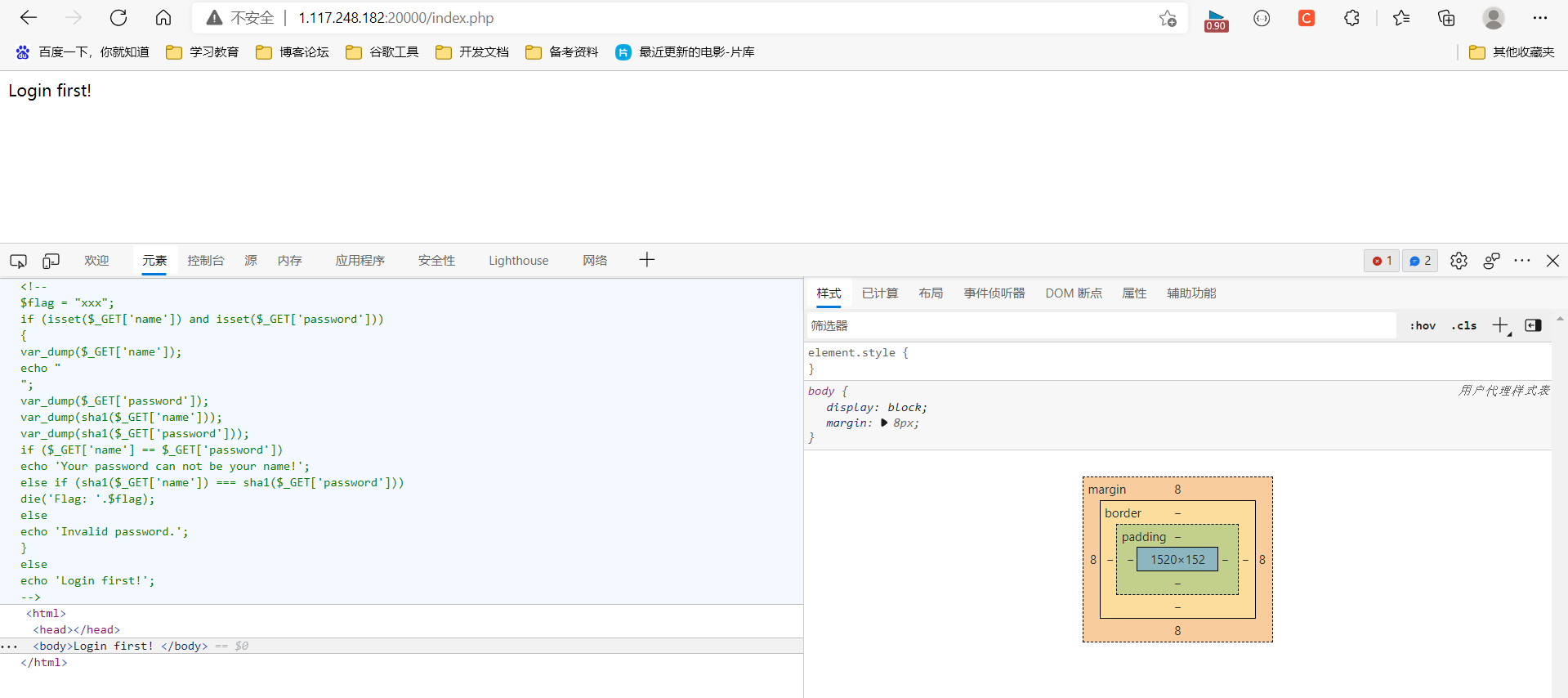Screen dimensions: 1568x698
Task: Open the 其他收藏夹 folder
Action: tap(1512, 52)
